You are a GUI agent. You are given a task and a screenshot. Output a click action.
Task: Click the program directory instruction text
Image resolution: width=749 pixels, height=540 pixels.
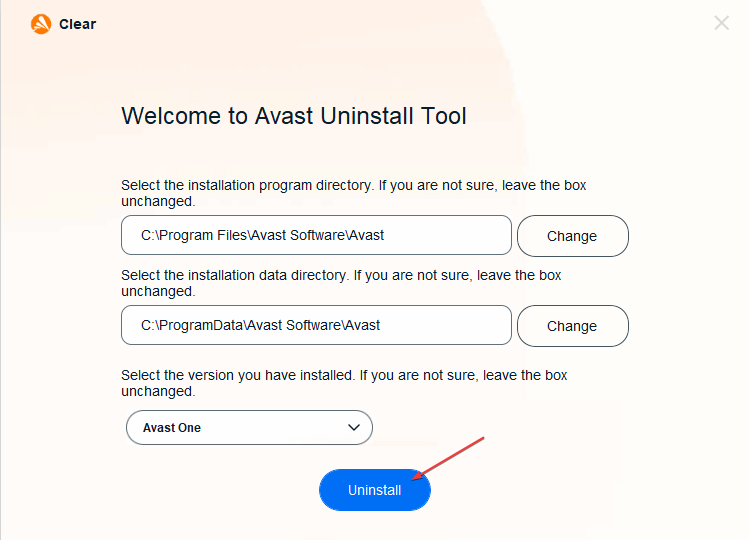[x=353, y=193]
